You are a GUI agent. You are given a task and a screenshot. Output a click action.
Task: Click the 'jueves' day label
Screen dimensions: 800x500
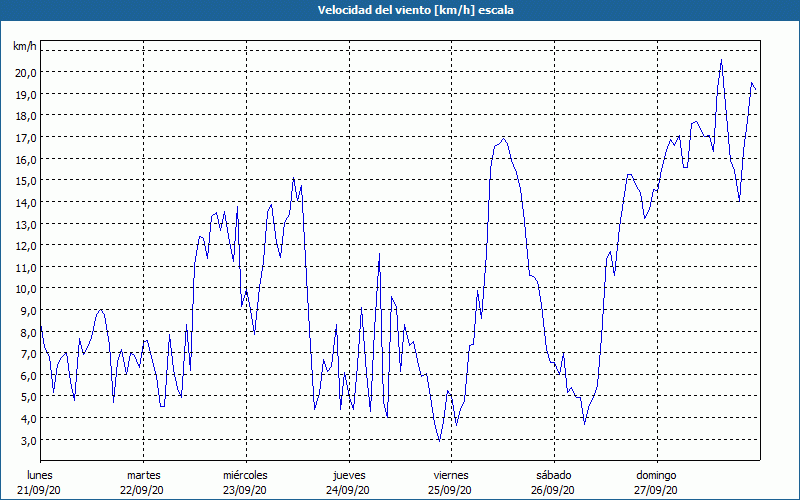(x=349, y=475)
